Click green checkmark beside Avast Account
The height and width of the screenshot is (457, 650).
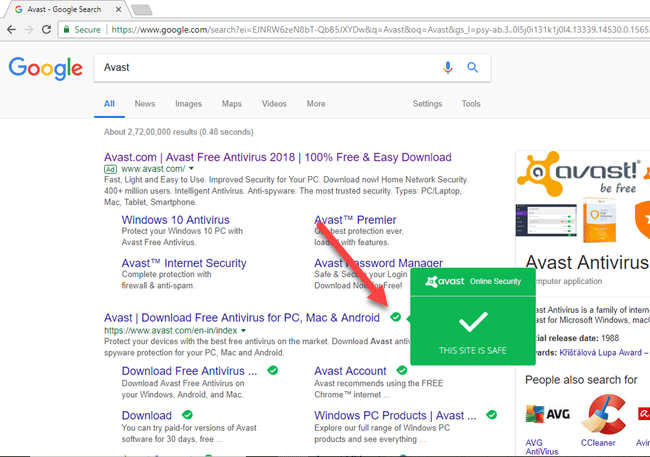(402, 370)
